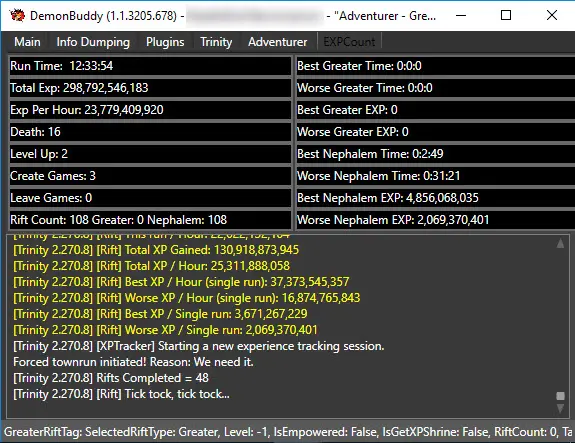The image size is (575, 443).
Task: Click the 'Best Nephalem EXP: 4,856,068,035' field
Action: pyautogui.click(x=436, y=198)
